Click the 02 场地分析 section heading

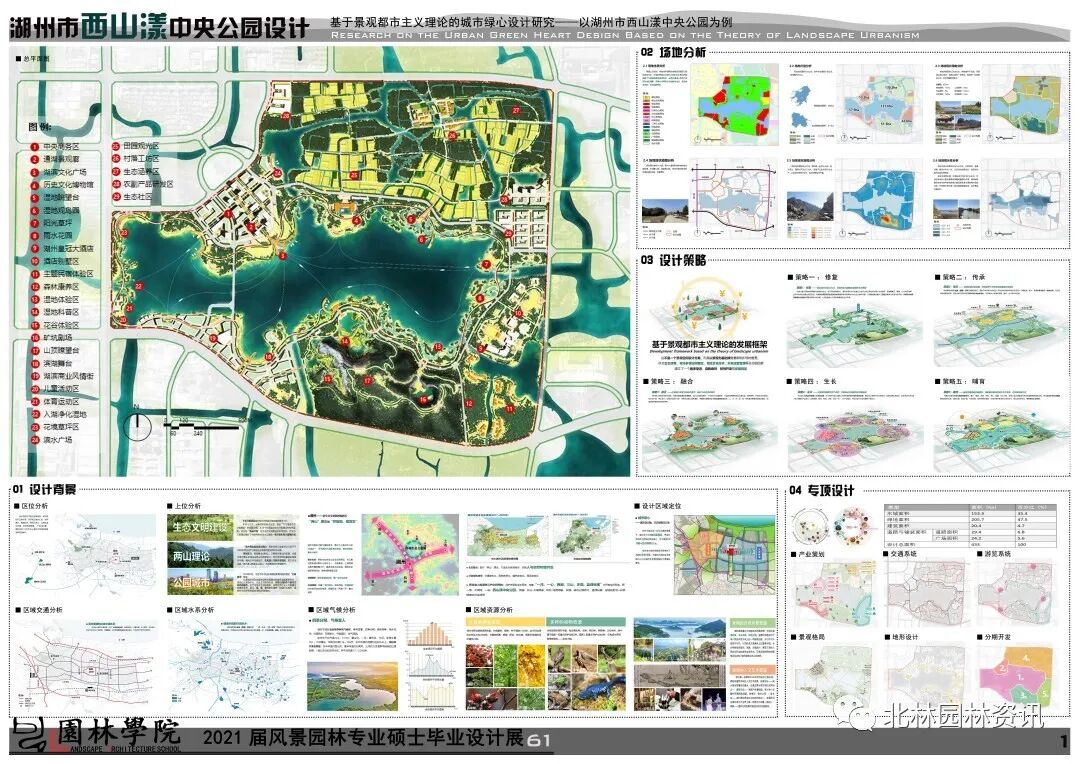pyautogui.click(x=673, y=52)
